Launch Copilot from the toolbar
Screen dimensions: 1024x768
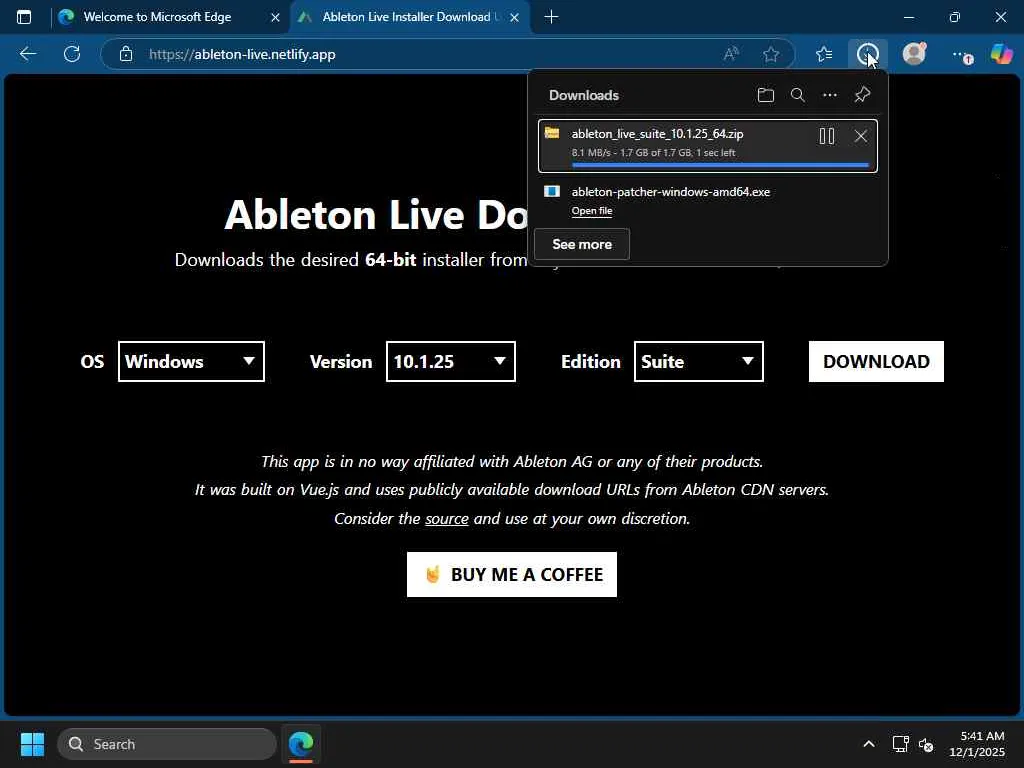[x=1001, y=54]
